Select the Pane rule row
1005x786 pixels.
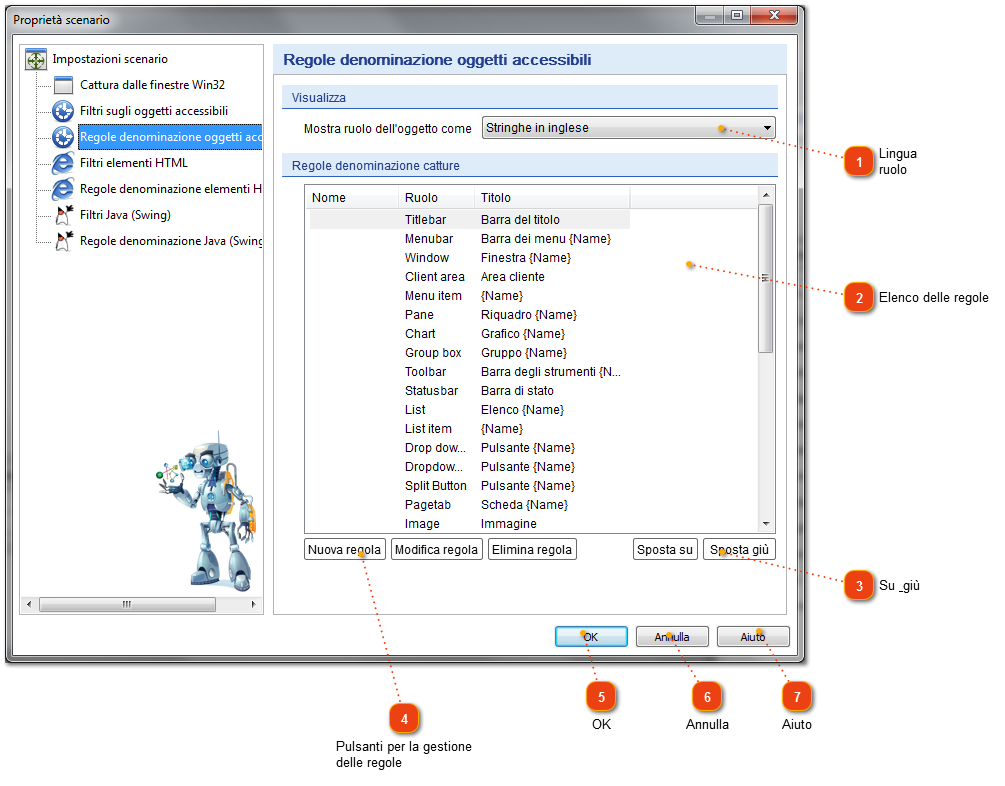pyautogui.click(x=469, y=315)
